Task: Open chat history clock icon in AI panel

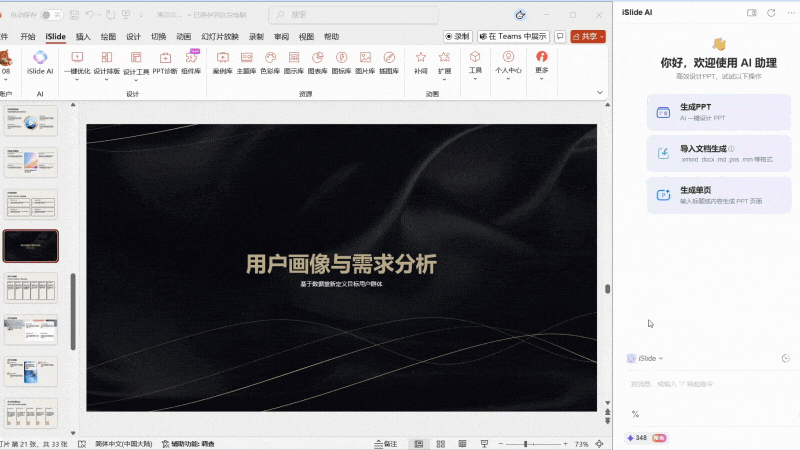Action: pyautogui.click(x=785, y=358)
